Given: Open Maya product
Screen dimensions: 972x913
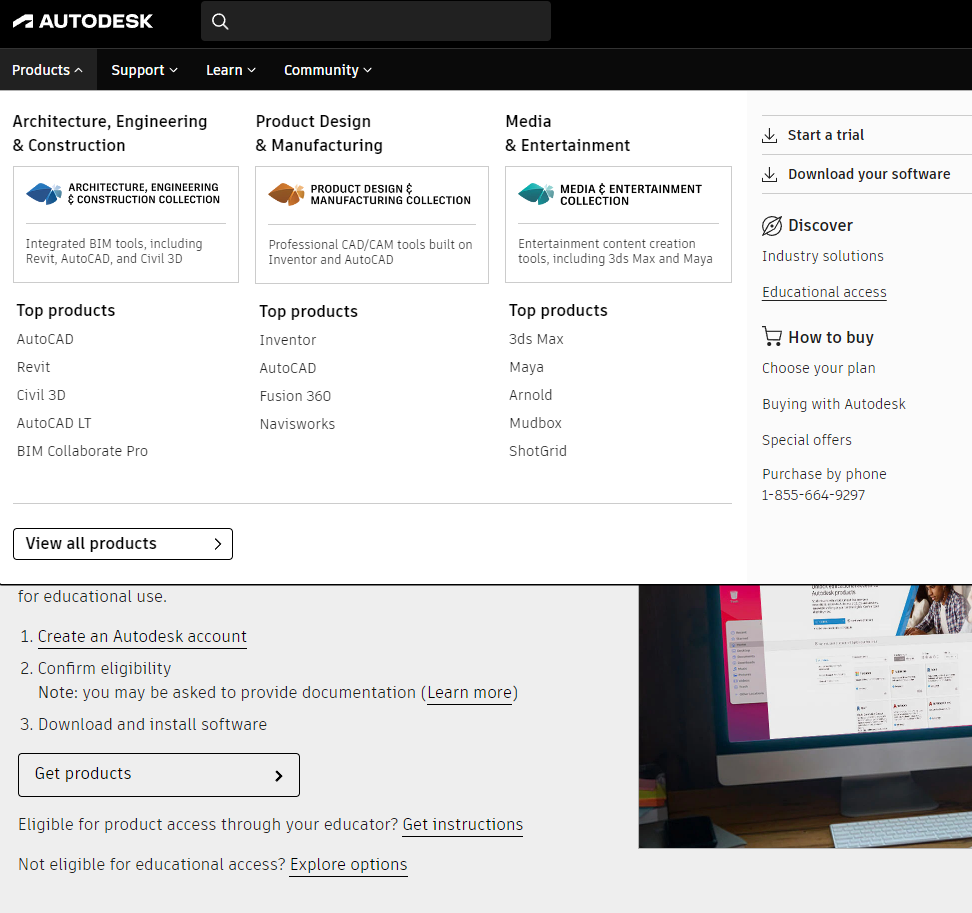Looking at the screenshot, I should 526,367.
